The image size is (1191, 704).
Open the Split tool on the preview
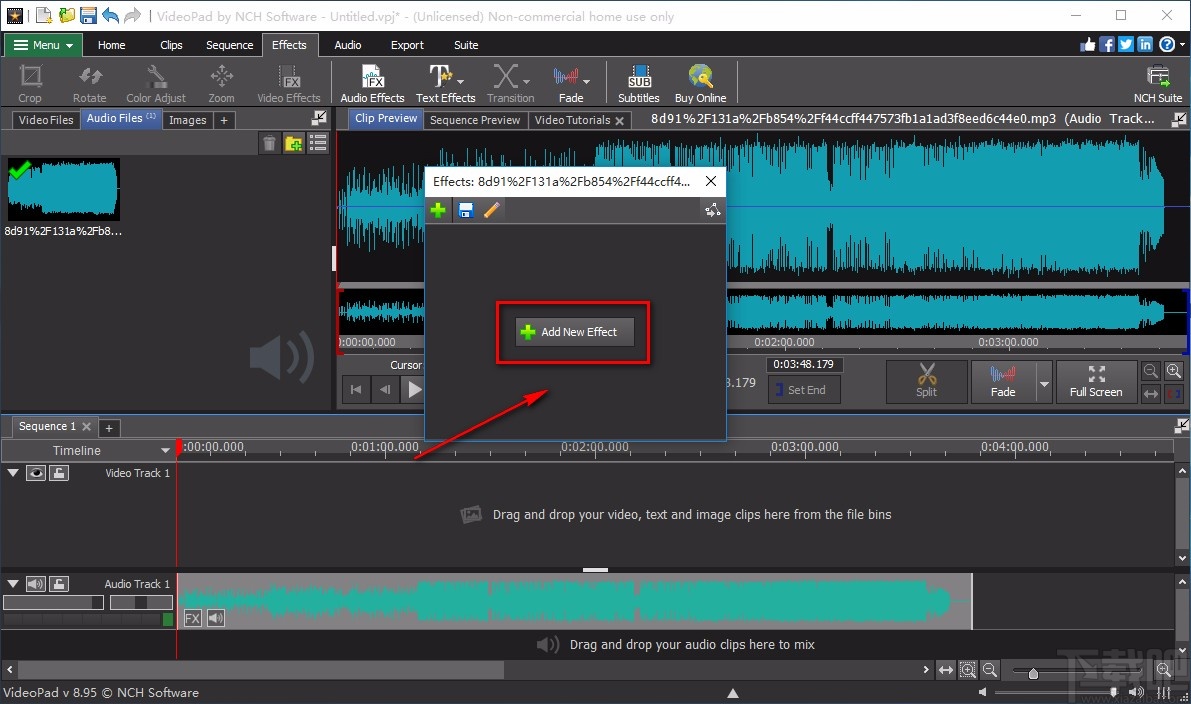click(925, 381)
